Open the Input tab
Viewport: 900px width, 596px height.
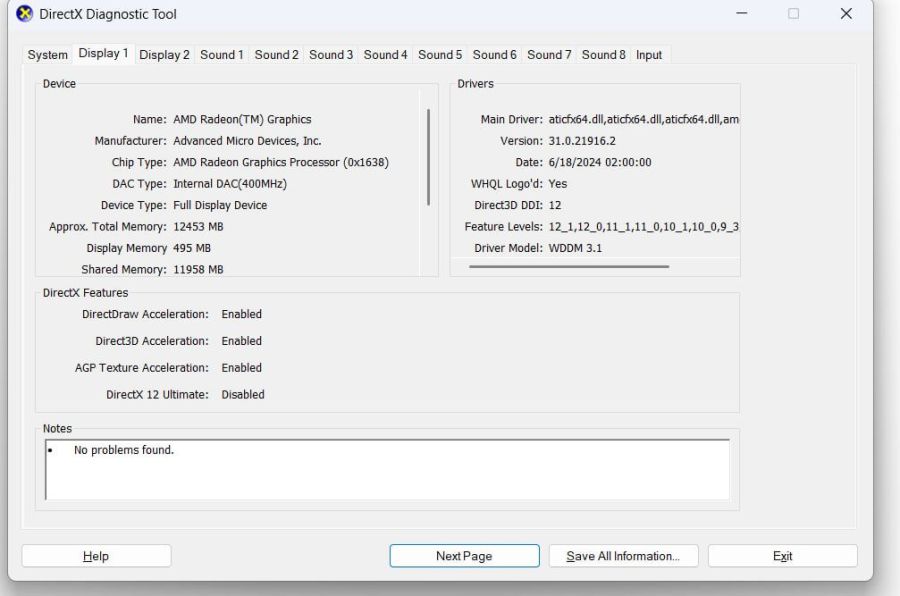(649, 55)
